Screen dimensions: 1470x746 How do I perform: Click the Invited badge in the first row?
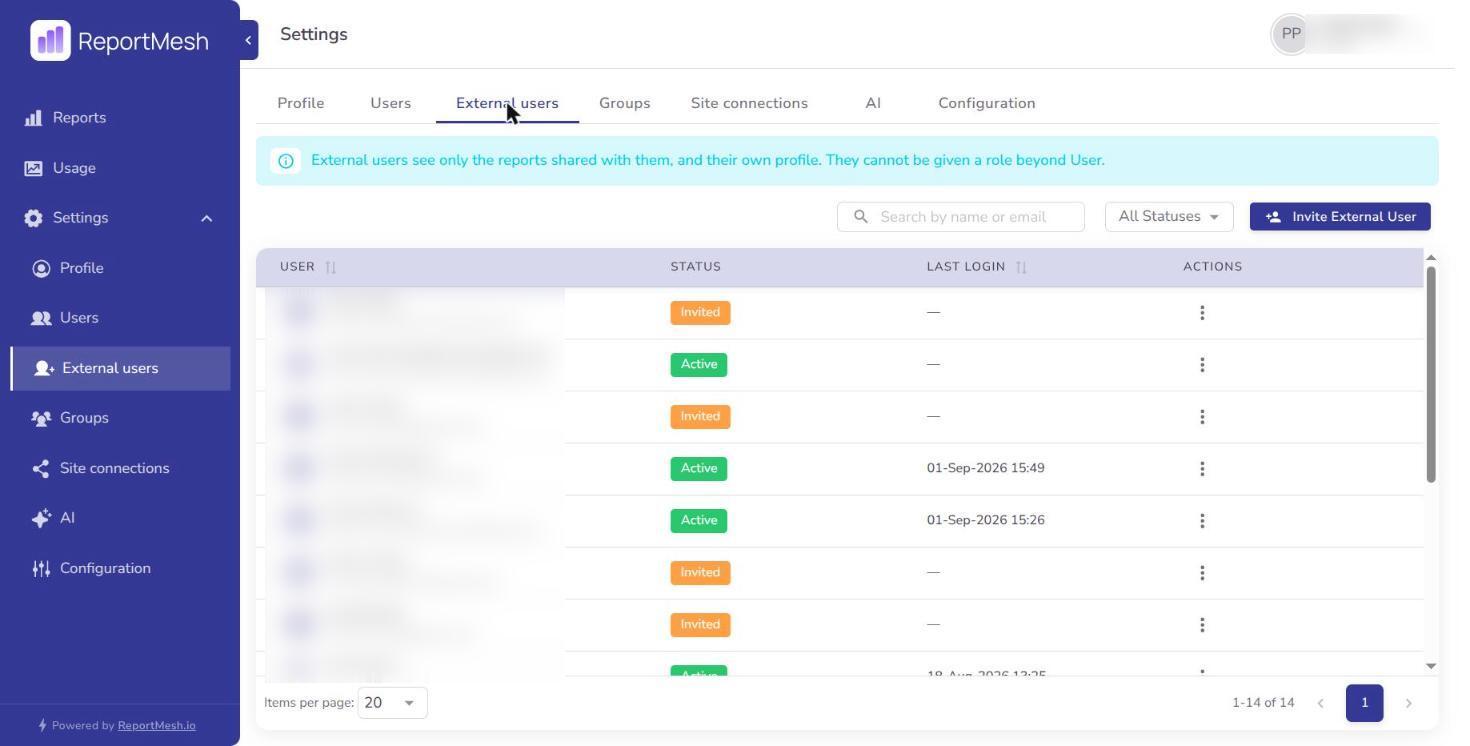(x=700, y=313)
